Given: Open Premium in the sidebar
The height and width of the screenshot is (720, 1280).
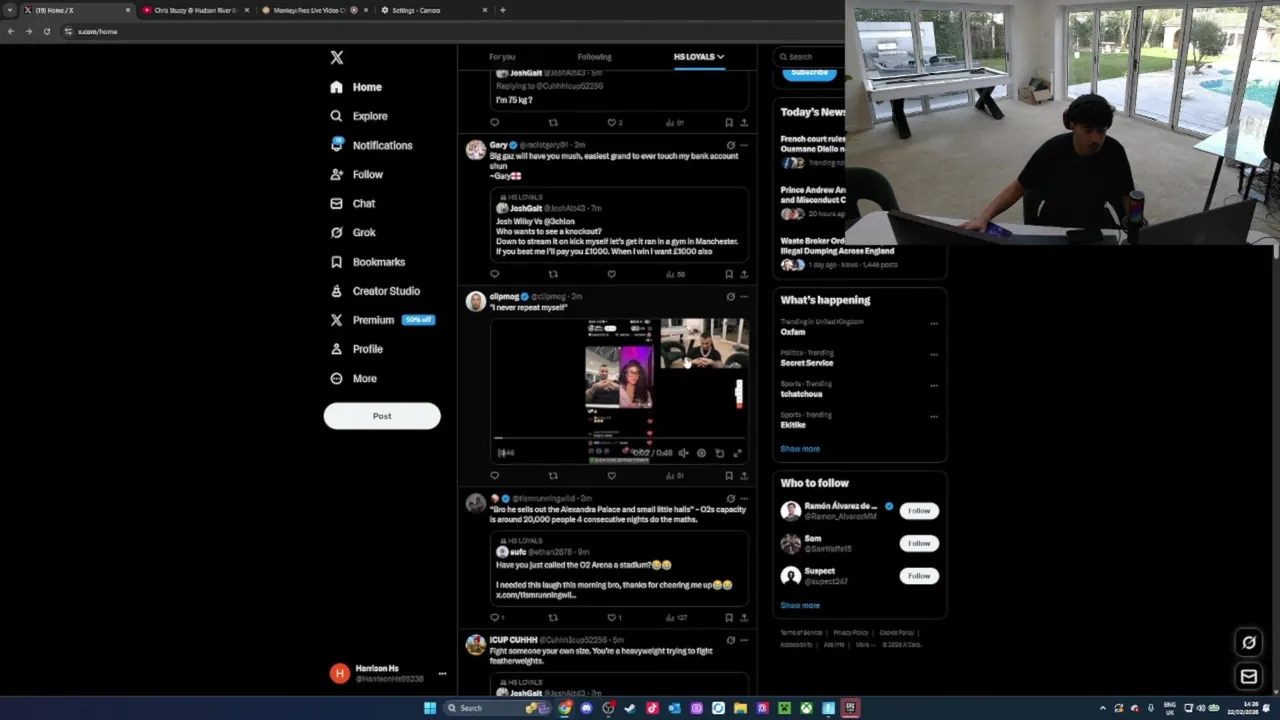Looking at the screenshot, I should pos(381,320).
